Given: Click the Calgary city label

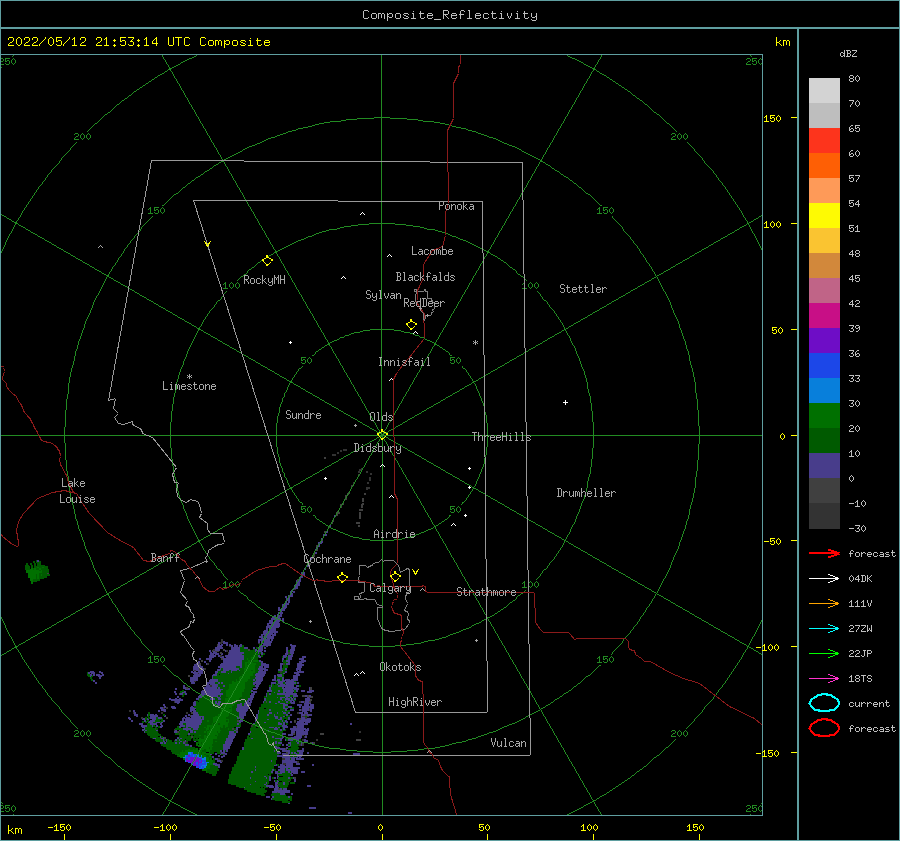Looking at the screenshot, I should pos(390,588).
